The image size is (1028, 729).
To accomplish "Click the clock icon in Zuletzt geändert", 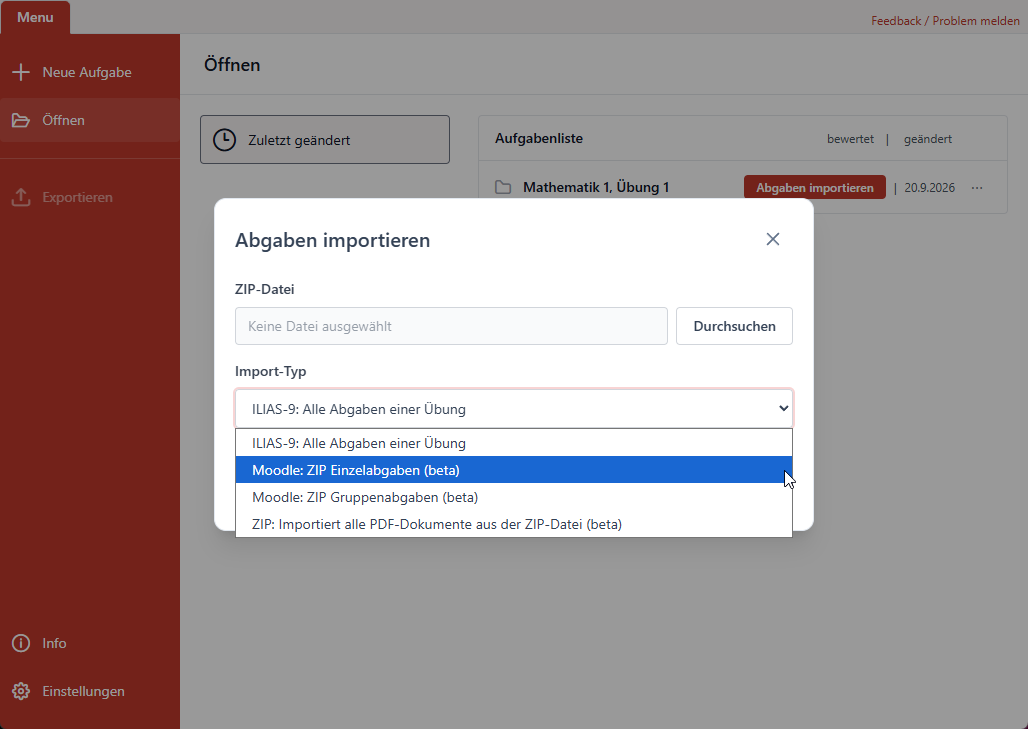I will (x=224, y=140).
